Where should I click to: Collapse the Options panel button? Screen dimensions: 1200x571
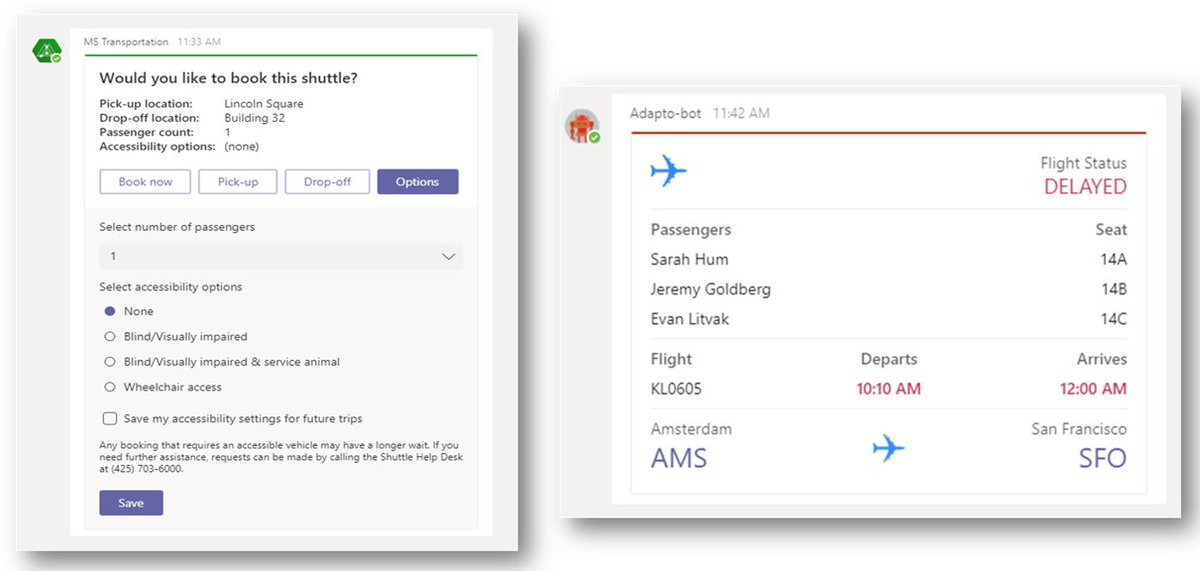coord(417,182)
